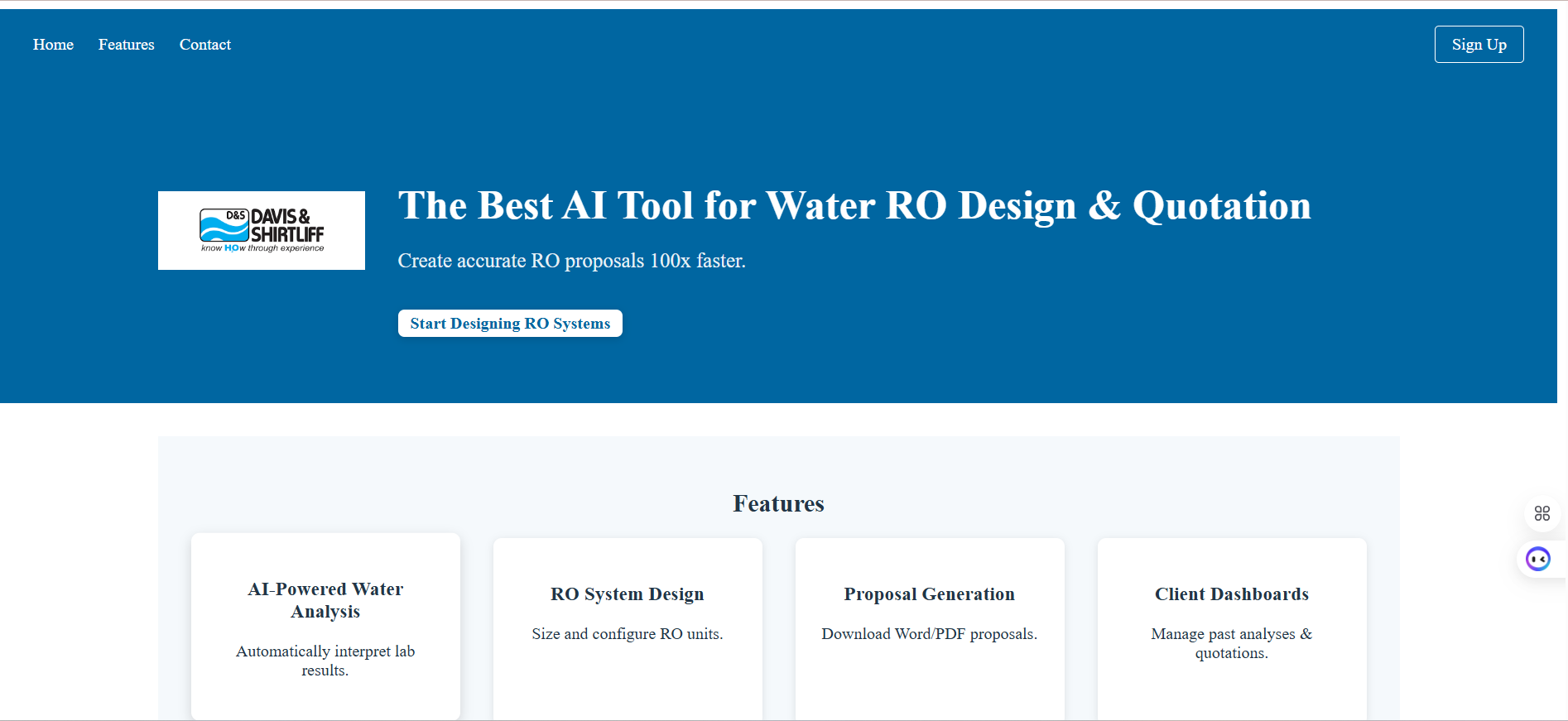Click 'Download Word/PDF proposals.' text
This screenshot has width=1568, height=721.
click(929, 634)
